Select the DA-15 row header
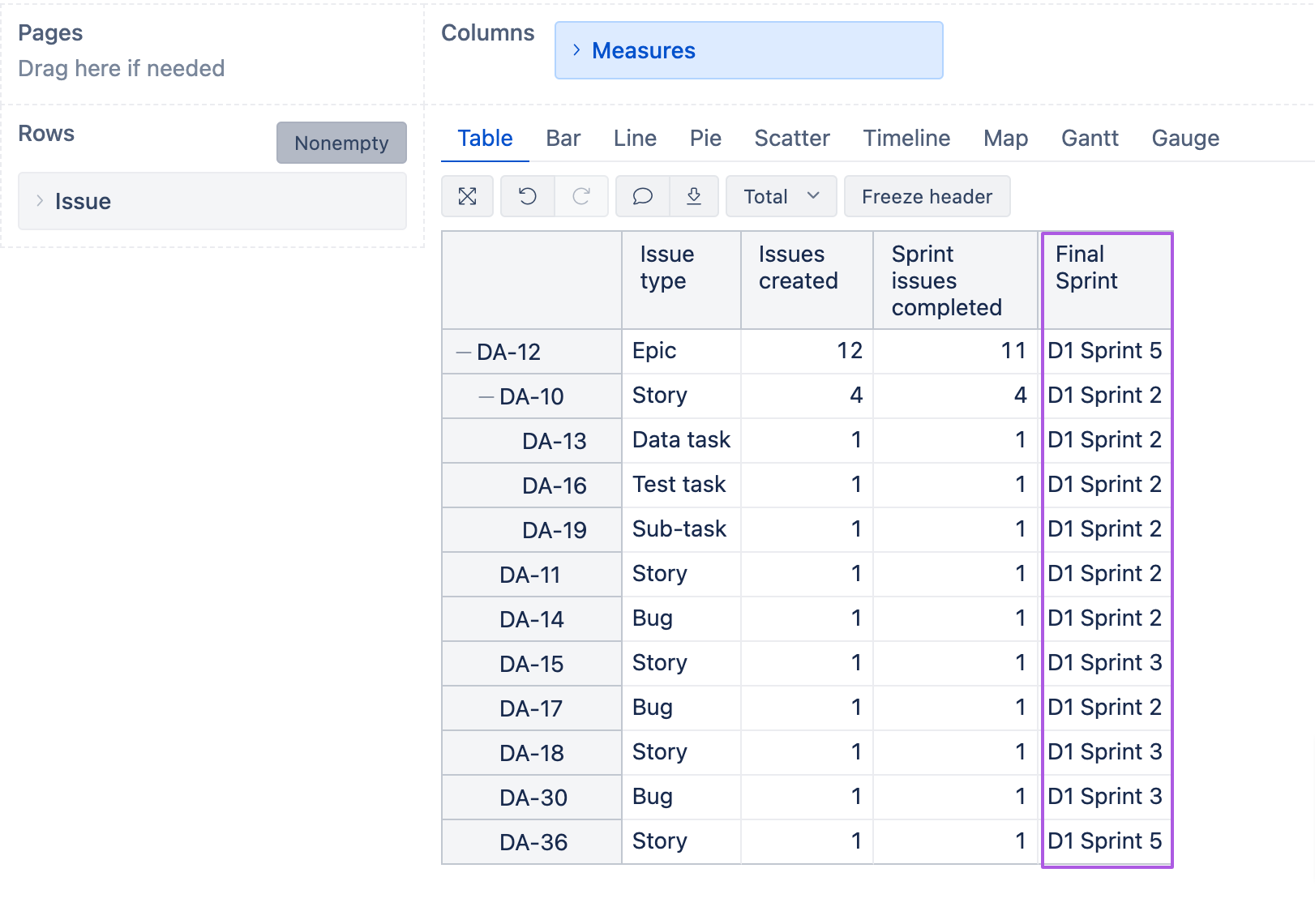This screenshot has width=1315, height=924. point(532,664)
